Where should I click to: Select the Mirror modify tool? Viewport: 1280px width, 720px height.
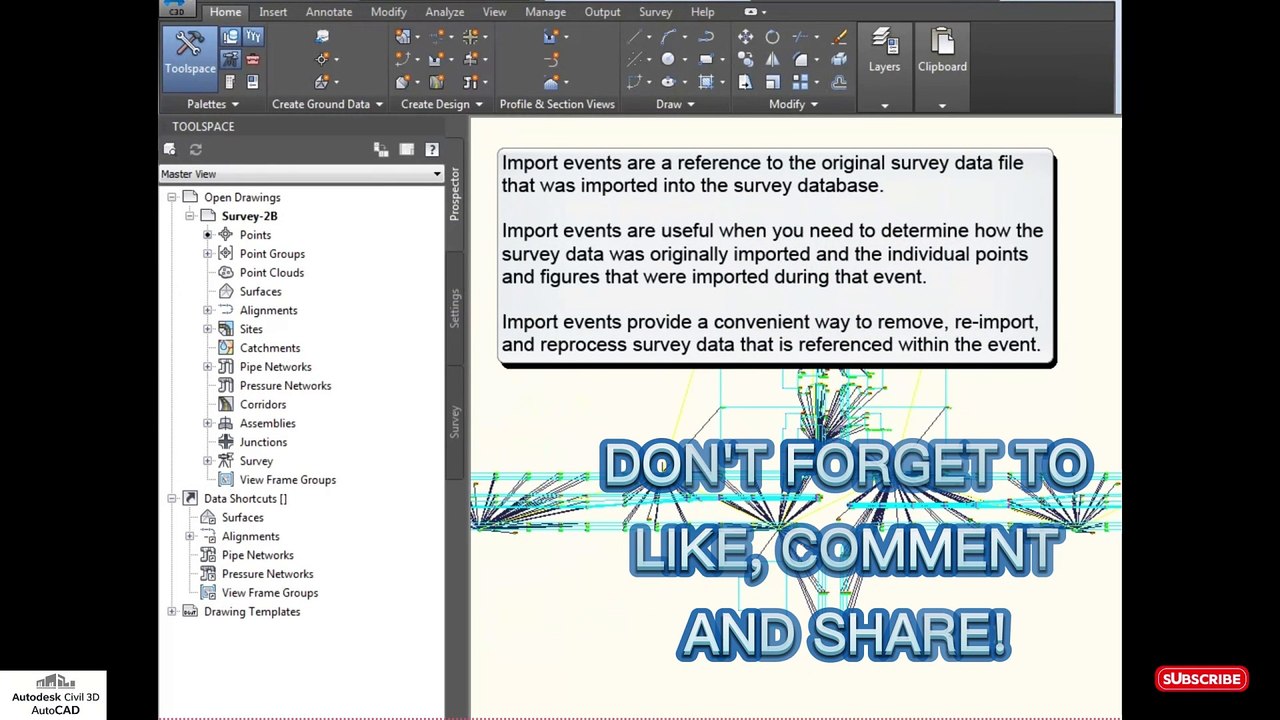(772, 60)
